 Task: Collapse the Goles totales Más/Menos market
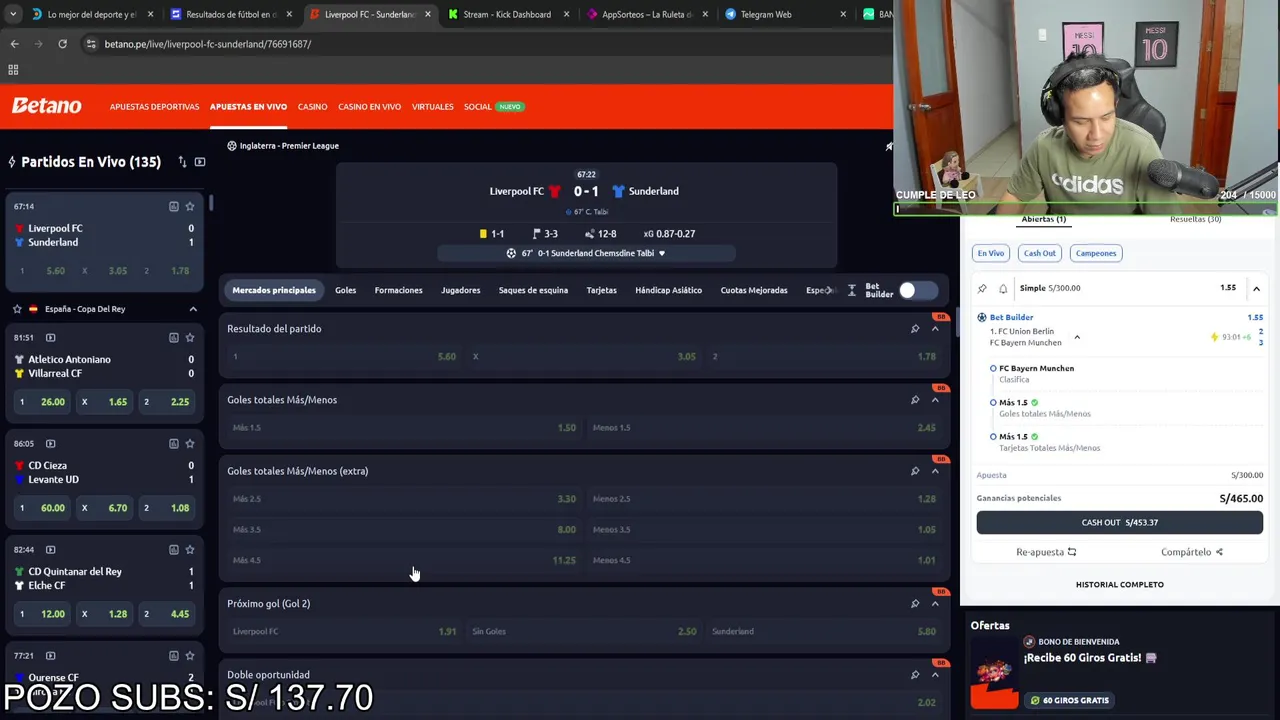pos(935,400)
